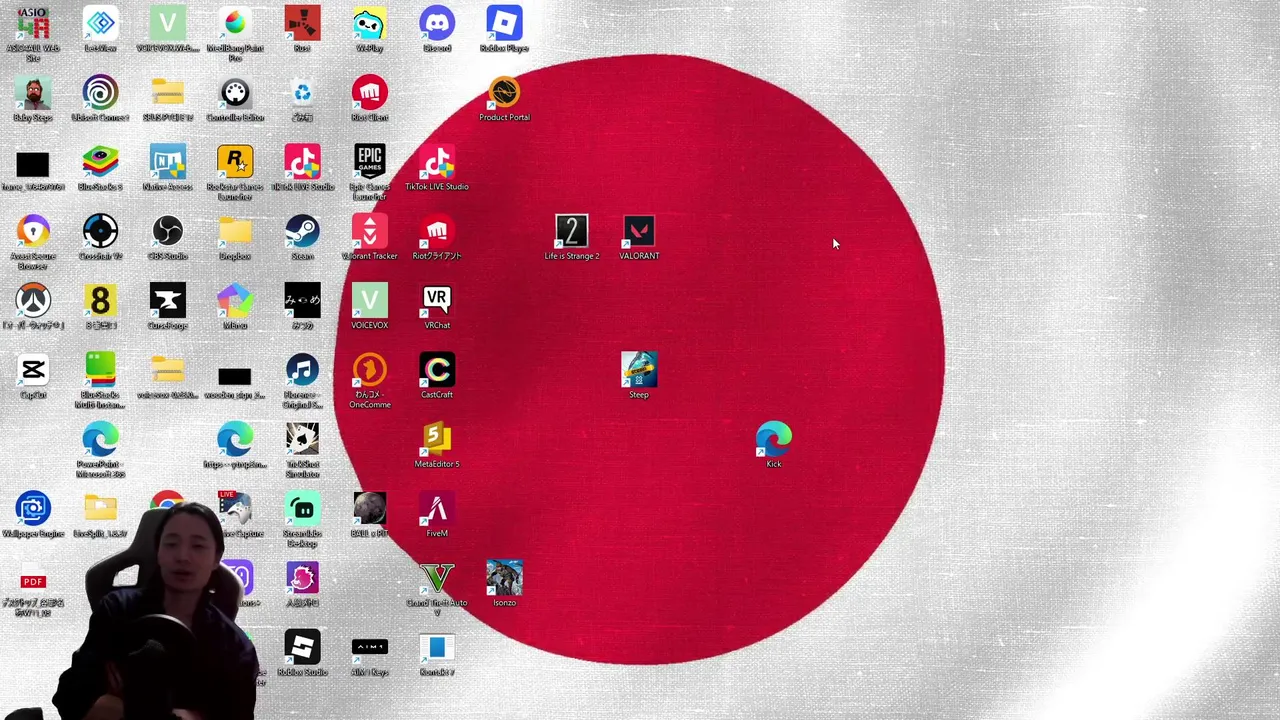Open MediBang Paint Pro shortcut
This screenshot has width=1280, height=720.
[235, 24]
